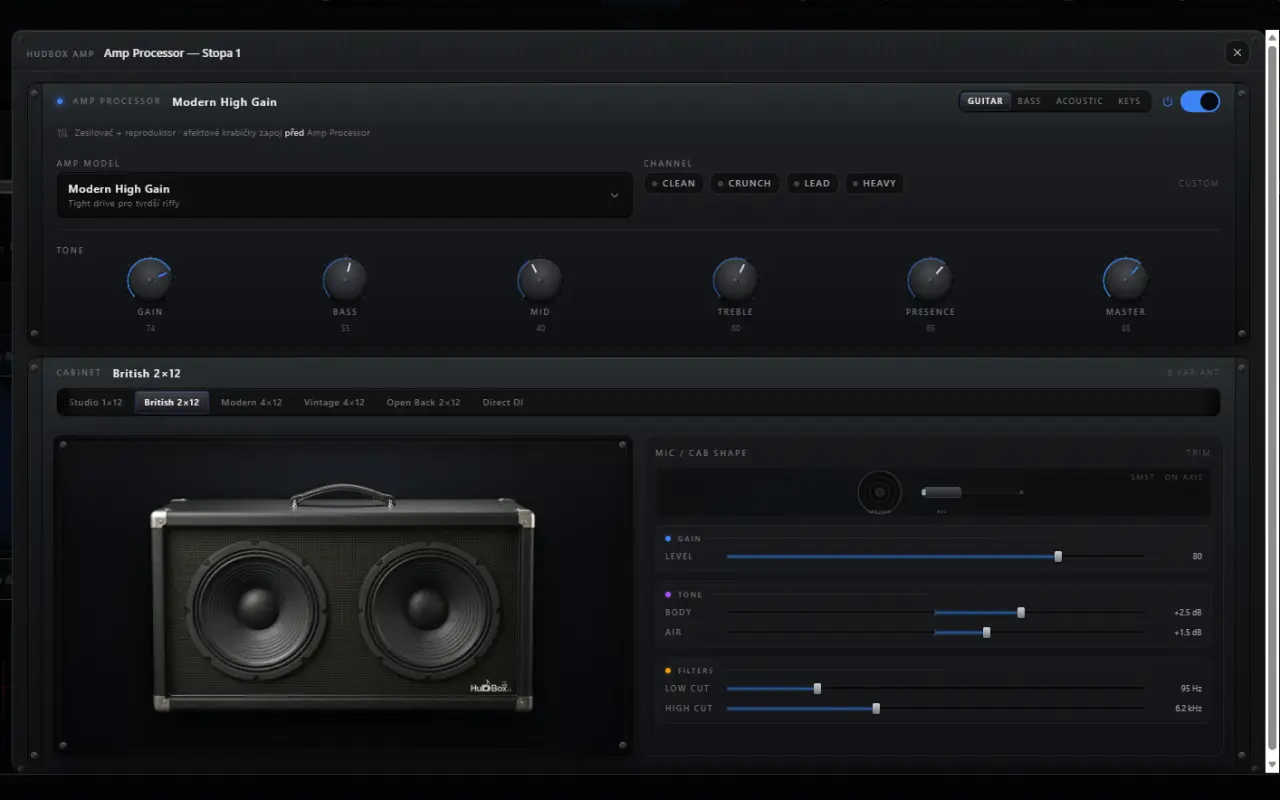
Task: Click the MASTER knob
Action: coord(1125,280)
